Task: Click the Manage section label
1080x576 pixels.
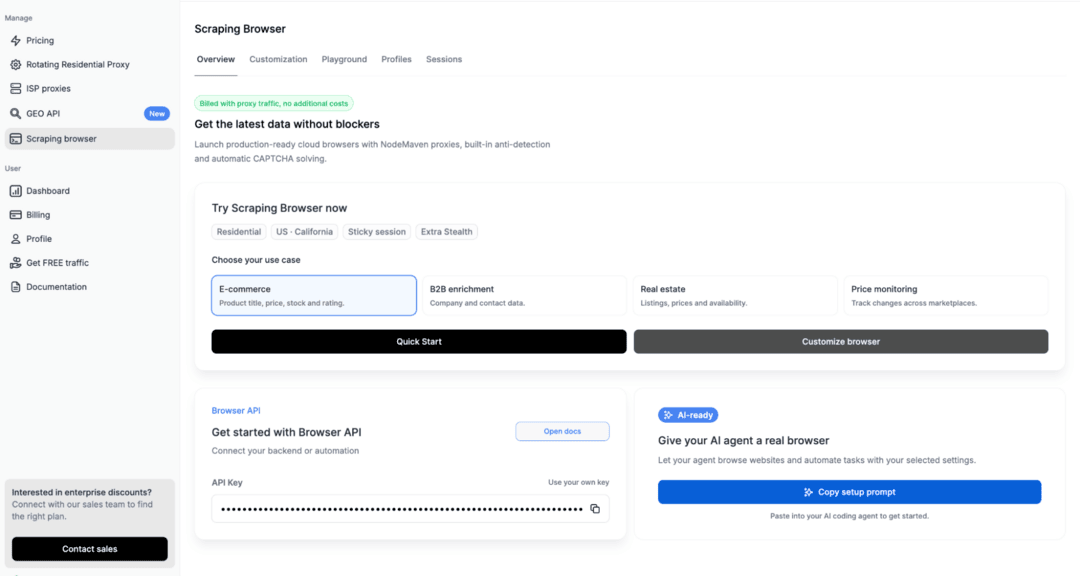Action: [x=19, y=18]
